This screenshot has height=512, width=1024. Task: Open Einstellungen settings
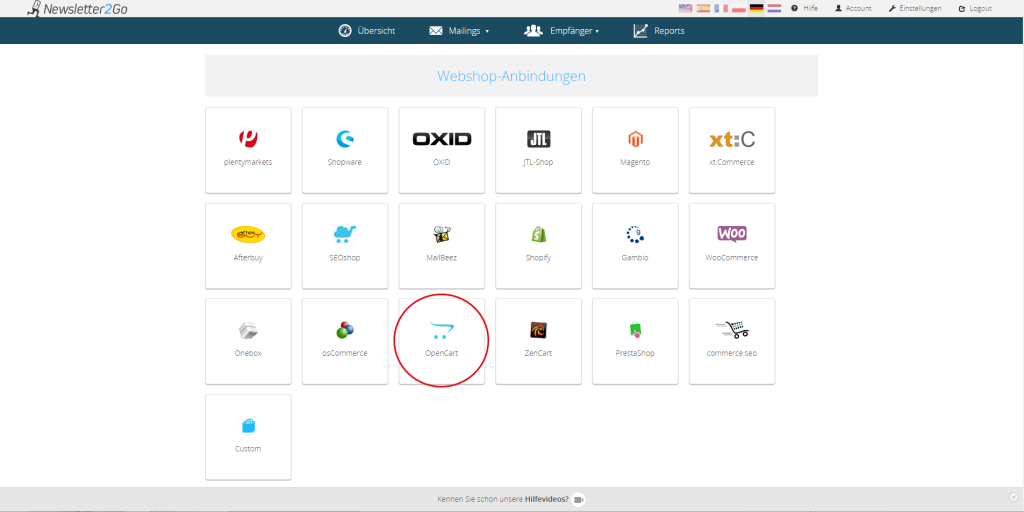(915, 8)
